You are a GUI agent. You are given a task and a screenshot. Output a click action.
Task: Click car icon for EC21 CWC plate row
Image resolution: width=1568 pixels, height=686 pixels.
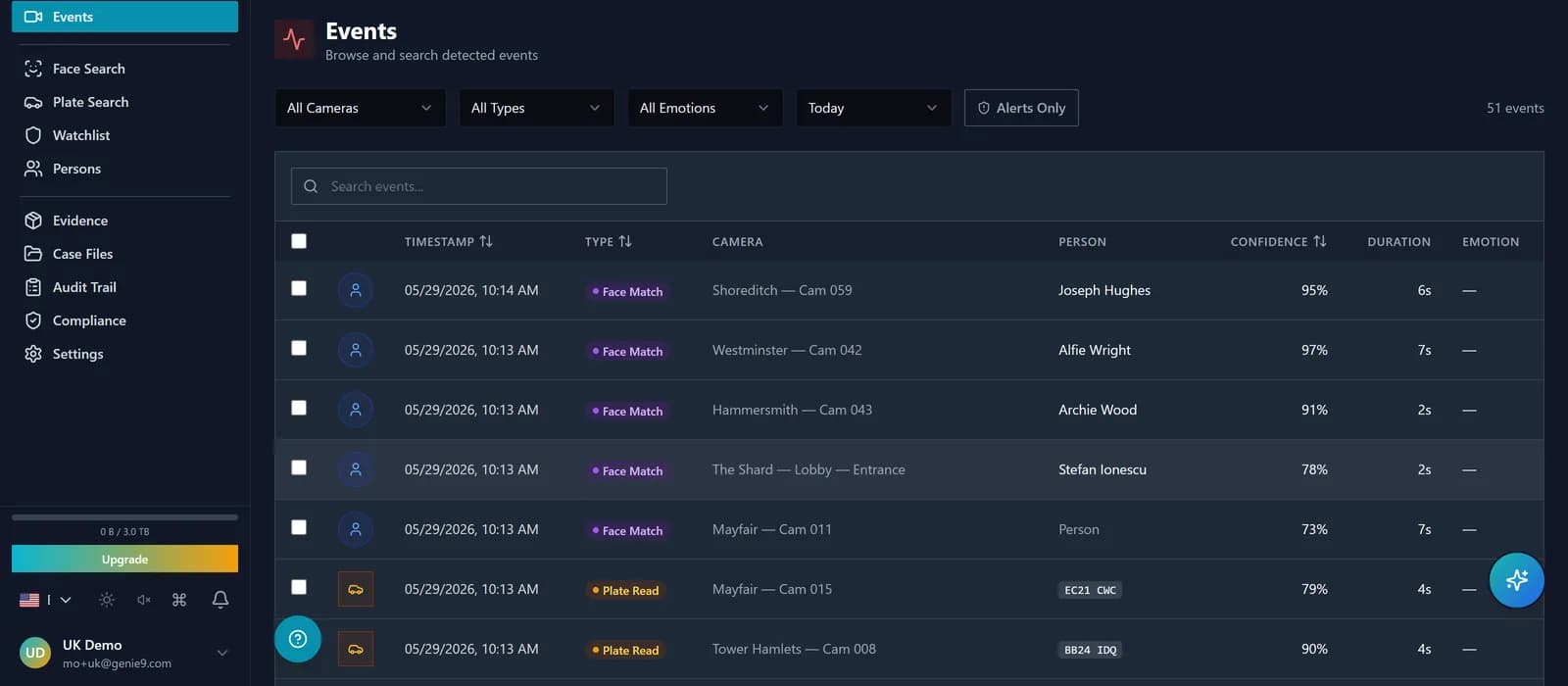point(356,589)
